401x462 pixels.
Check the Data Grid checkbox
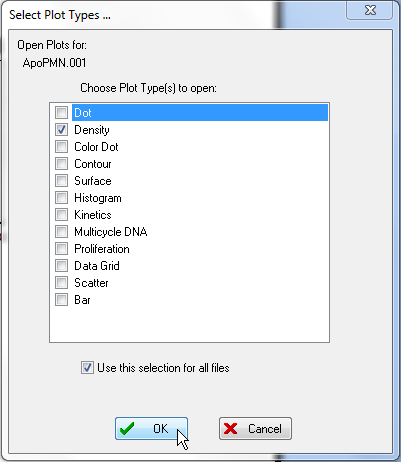point(61,266)
